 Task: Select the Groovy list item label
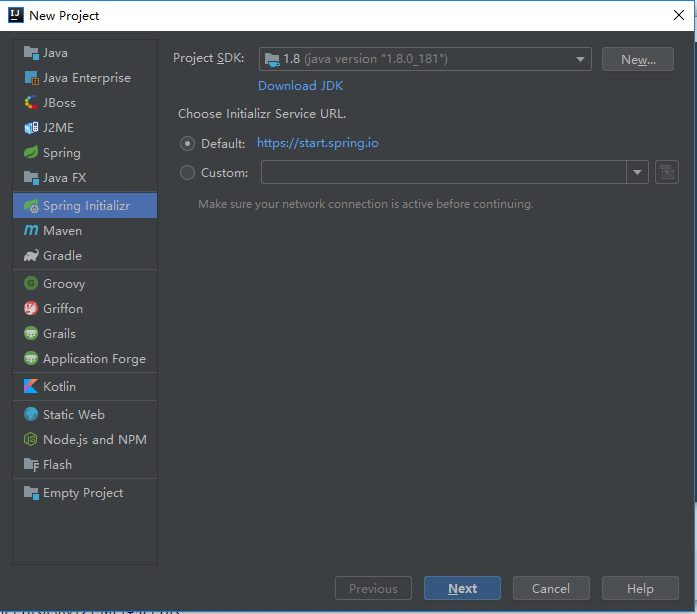pos(64,284)
